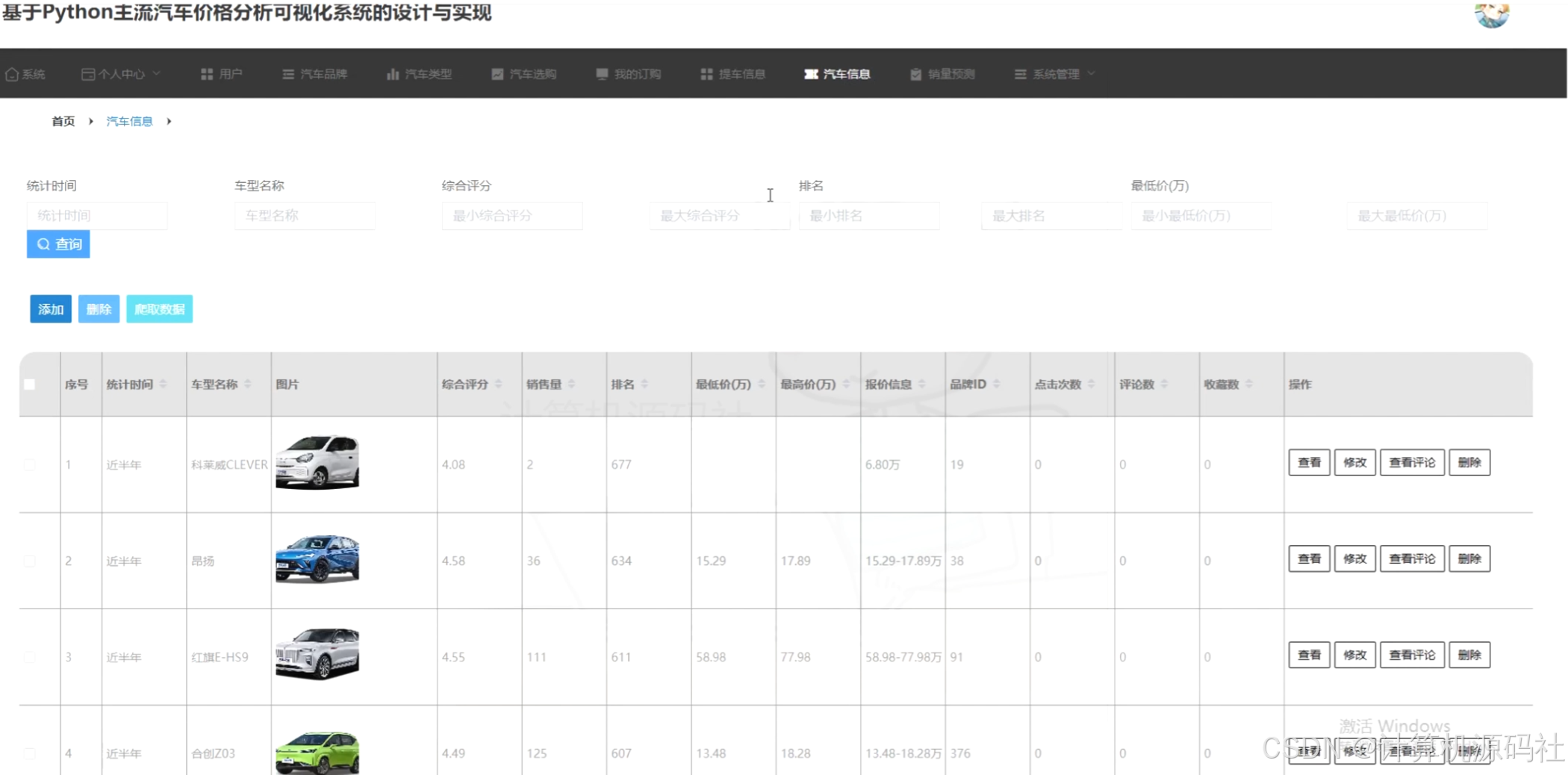Click the home icon beside 系统
1568x775 pixels.
(x=12, y=74)
